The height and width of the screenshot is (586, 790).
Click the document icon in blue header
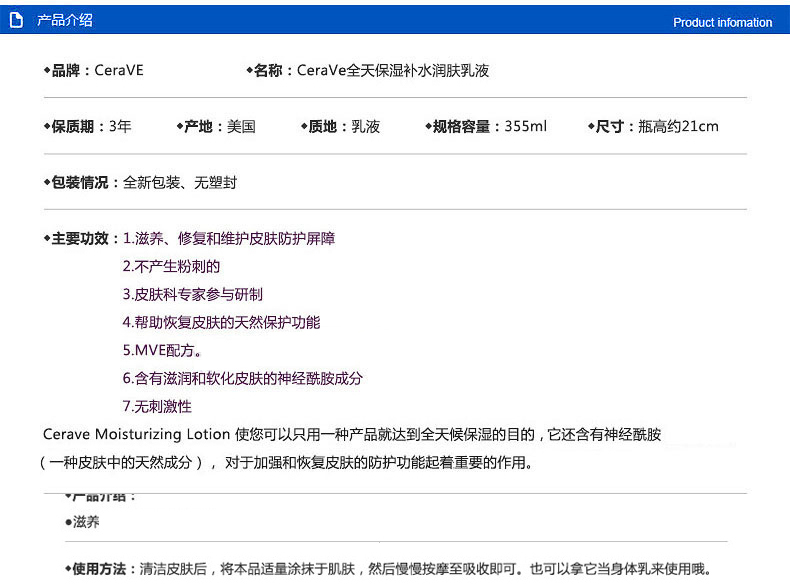(16, 20)
